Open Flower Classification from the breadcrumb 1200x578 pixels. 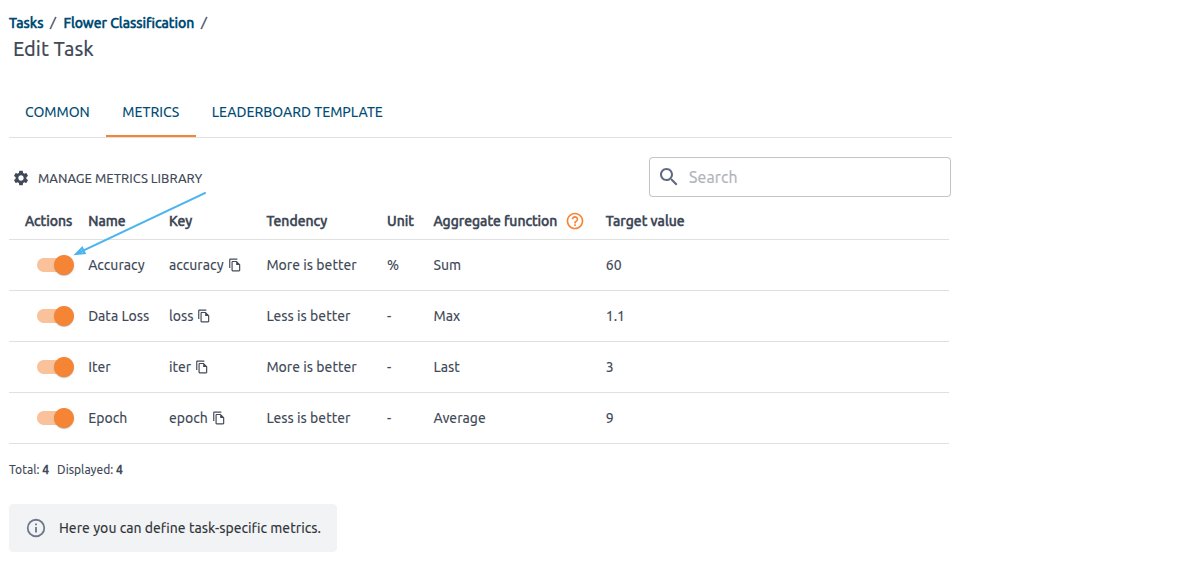[128, 22]
